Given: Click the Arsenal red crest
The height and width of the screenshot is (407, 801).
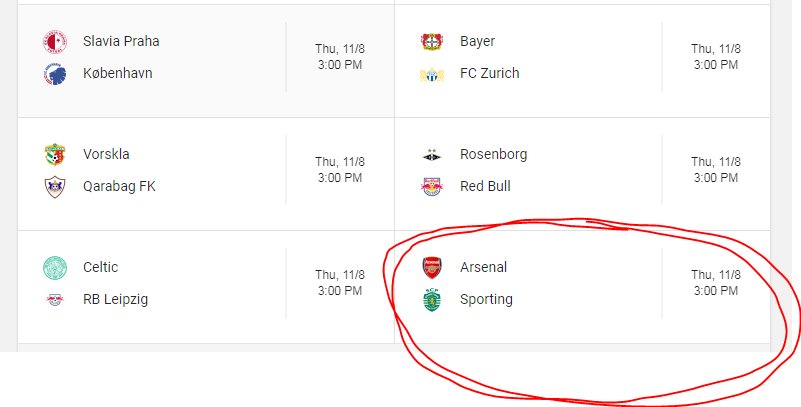Looking at the screenshot, I should 432,268.
